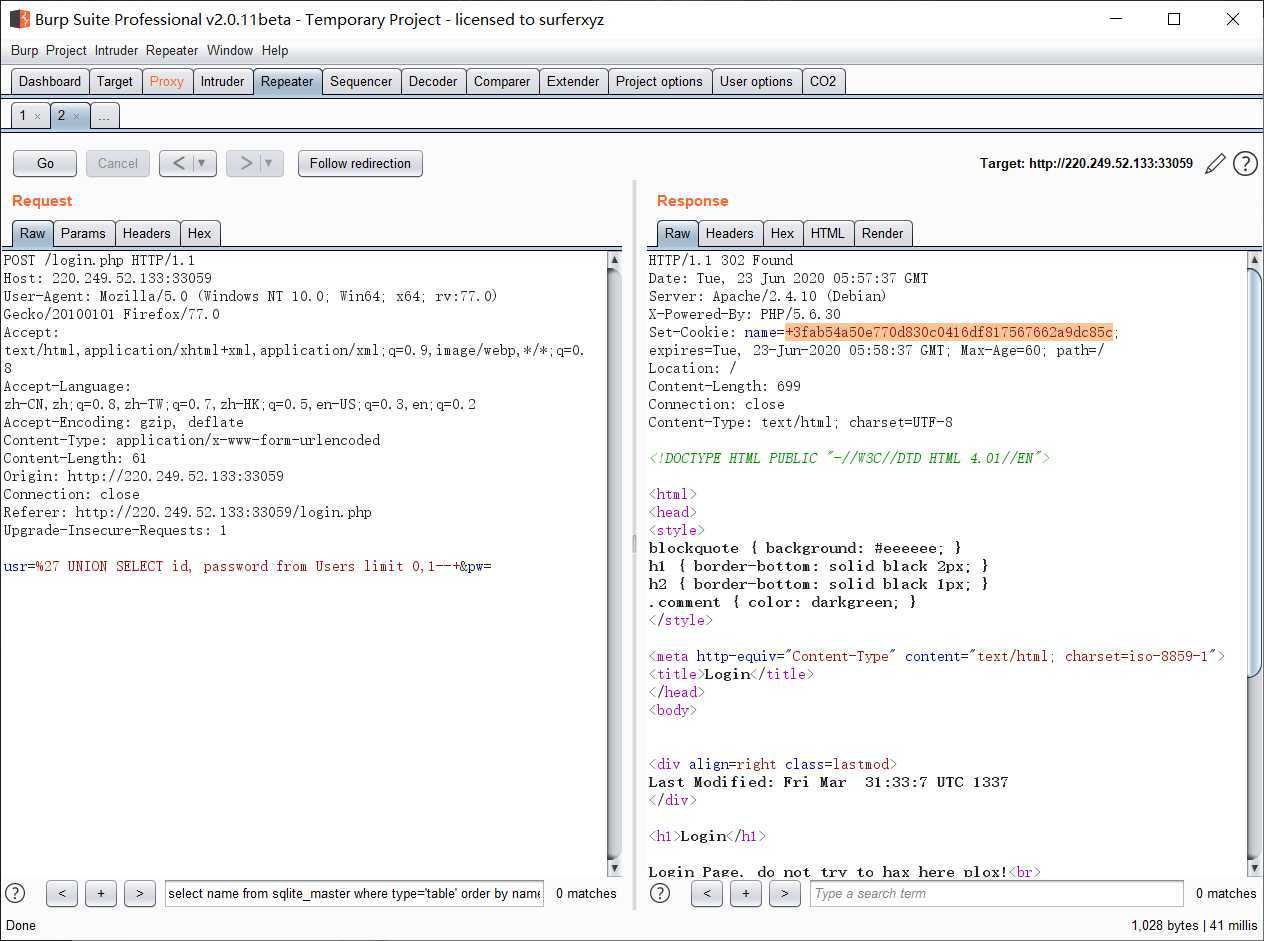This screenshot has width=1264, height=941.
Task: Open User options tab
Action: (756, 81)
